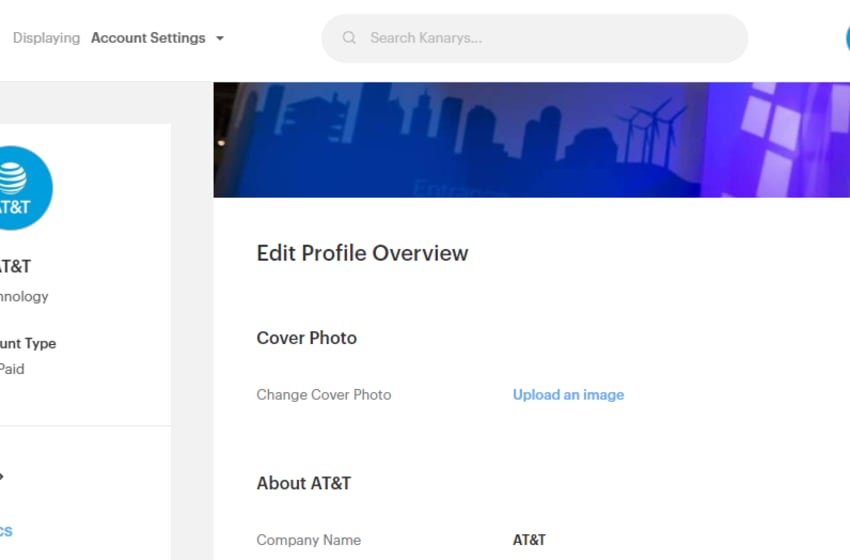850x560 pixels.
Task: Click the Company Name label
Action: pyautogui.click(x=308, y=540)
